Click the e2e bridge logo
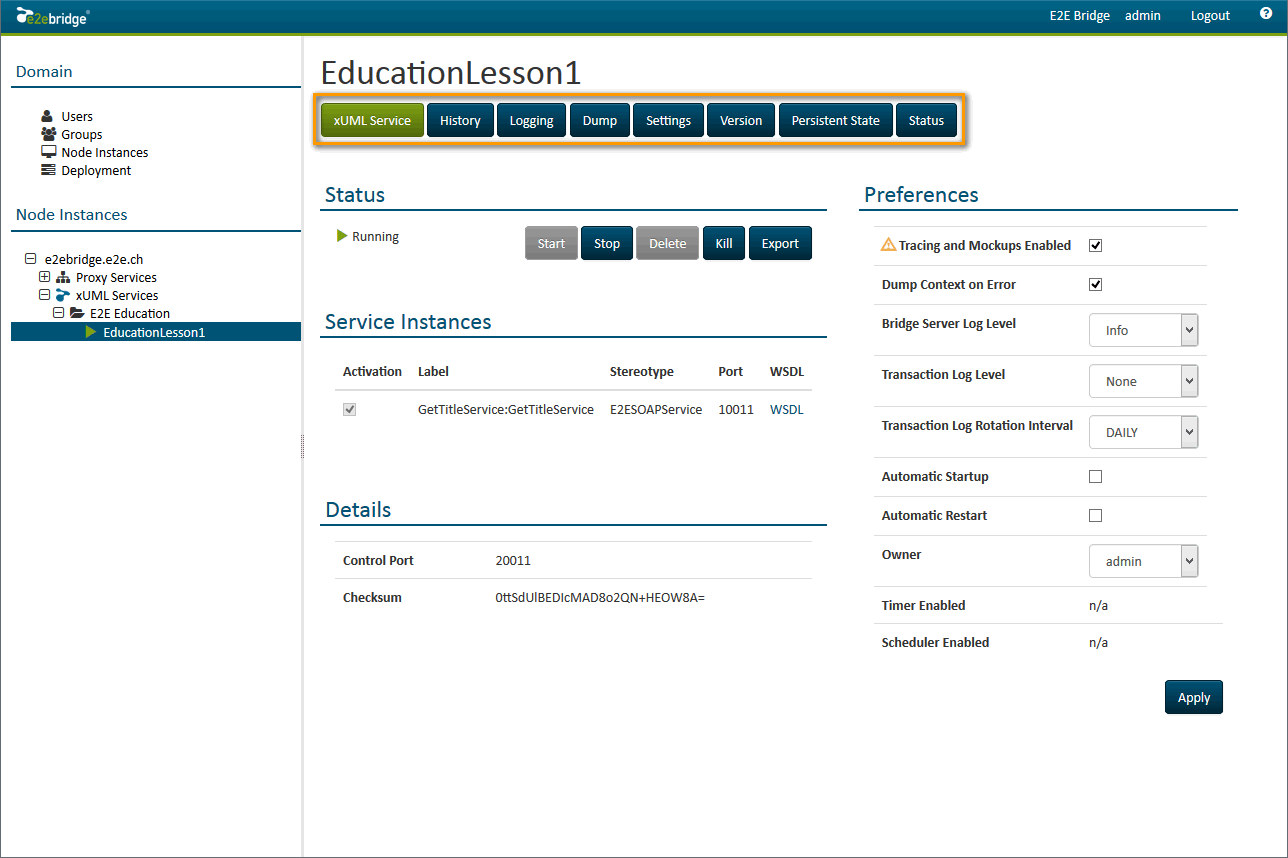 tap(52, 15)
